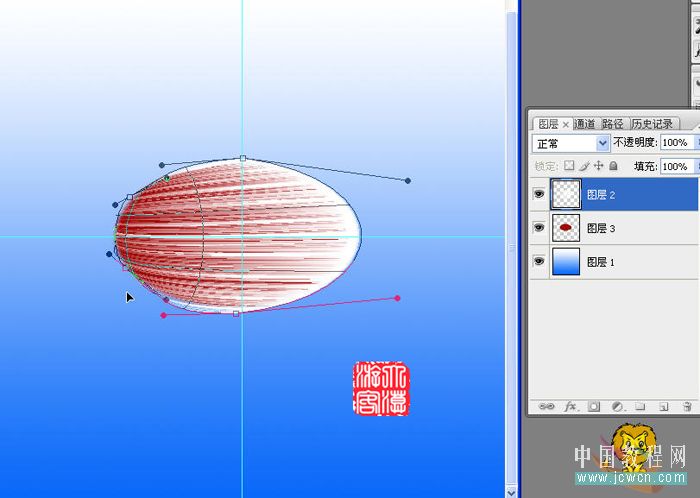Create a new layer via page icon
700x498 pixels.
664,406
